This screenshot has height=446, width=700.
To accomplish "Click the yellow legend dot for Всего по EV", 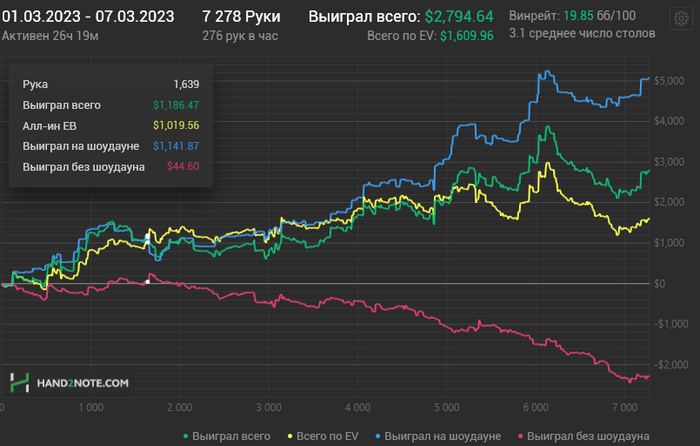I will pos(290,437).
